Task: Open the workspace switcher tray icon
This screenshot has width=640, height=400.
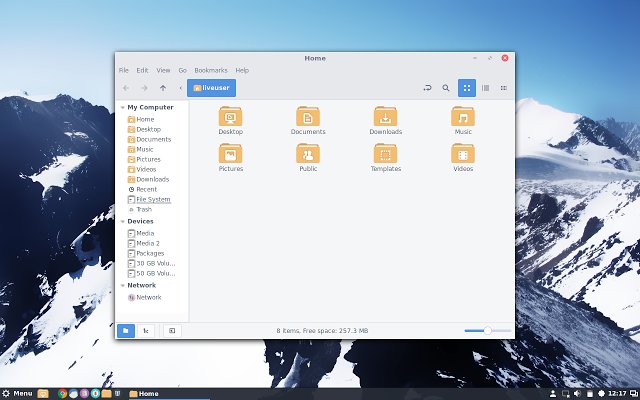Action: (x=634, y=393)
